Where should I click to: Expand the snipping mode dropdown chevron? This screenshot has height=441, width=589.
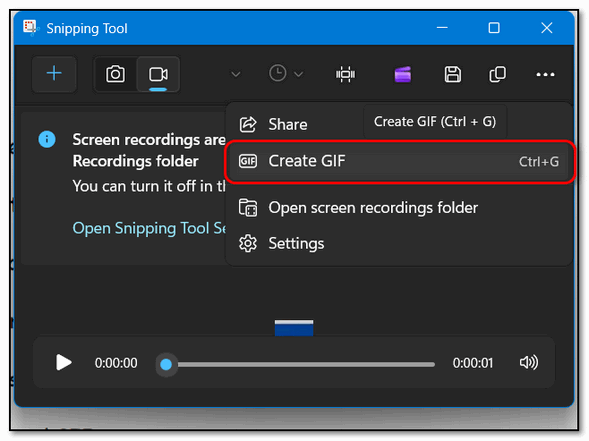pyautogui.click(x=236, y=74)
